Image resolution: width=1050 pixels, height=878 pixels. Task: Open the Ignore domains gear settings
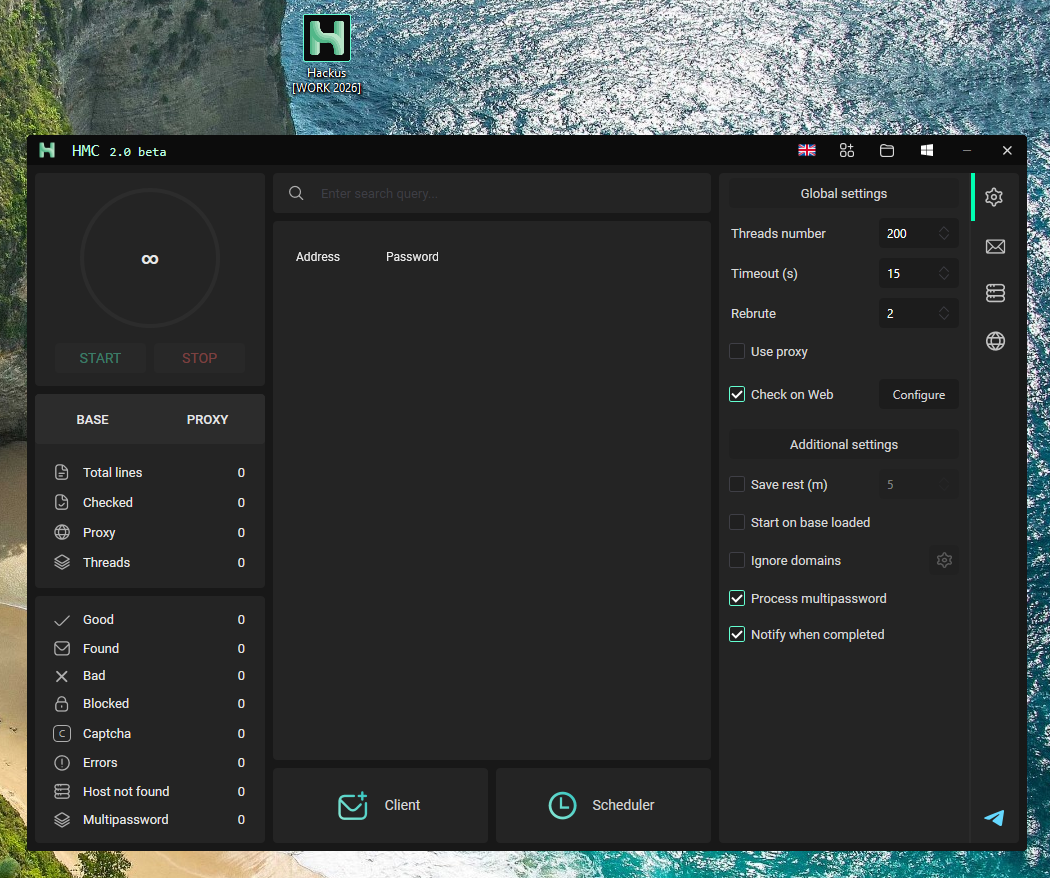944,560
